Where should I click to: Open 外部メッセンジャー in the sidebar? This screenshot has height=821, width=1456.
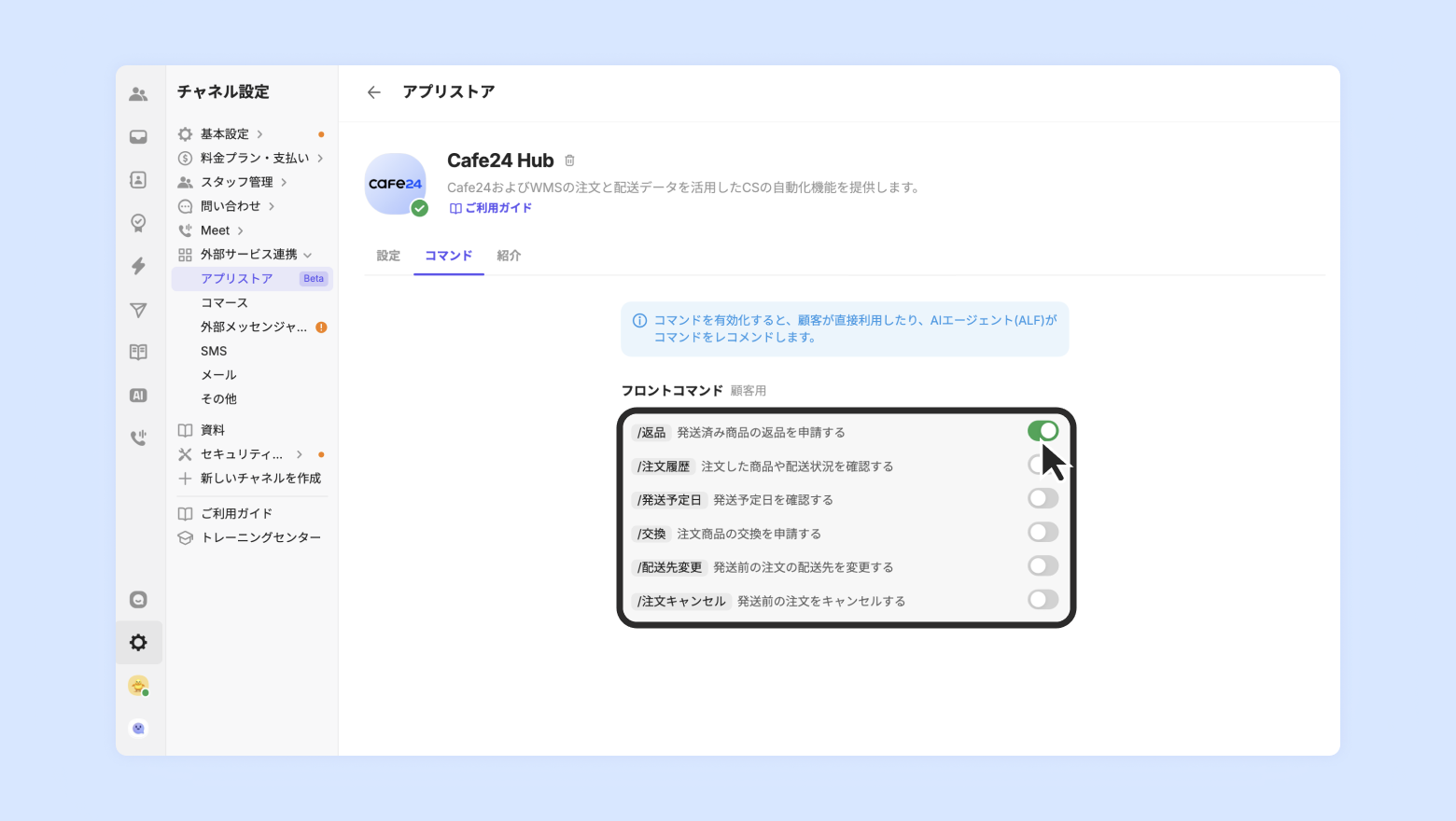pyautogui.click(x=254, y=327)
